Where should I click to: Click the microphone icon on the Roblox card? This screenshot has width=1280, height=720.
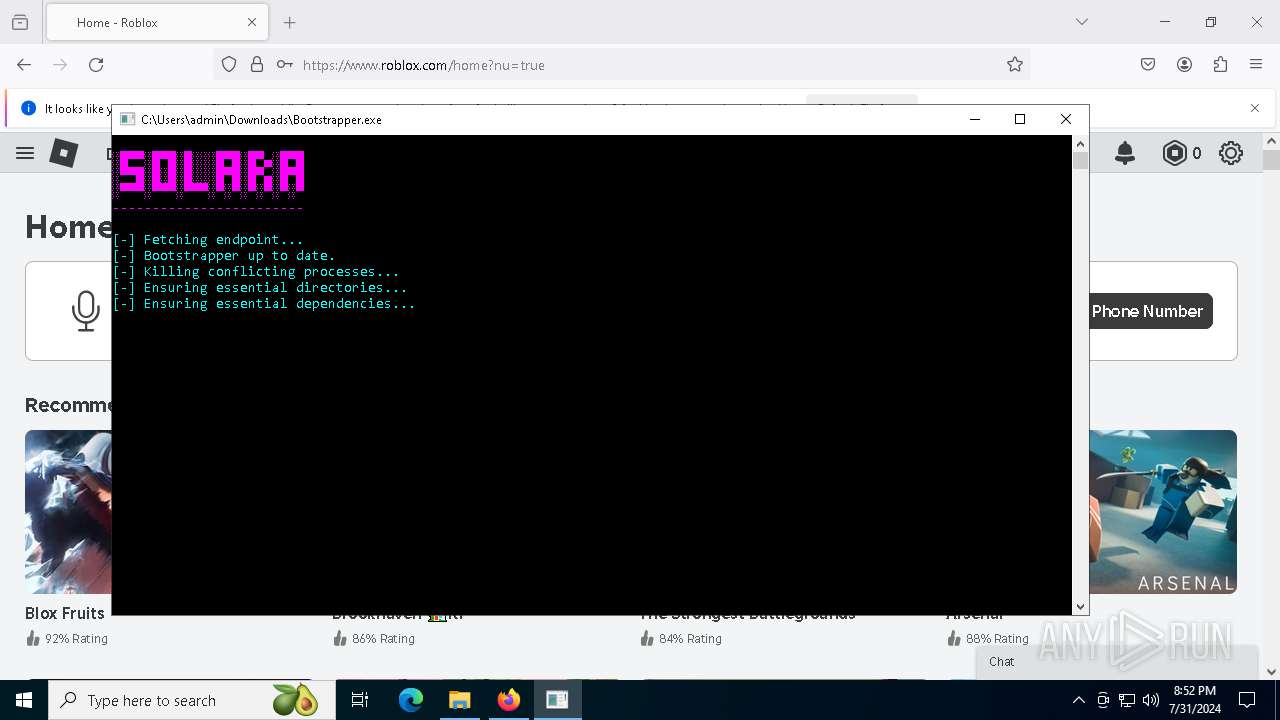coord(86,311)
